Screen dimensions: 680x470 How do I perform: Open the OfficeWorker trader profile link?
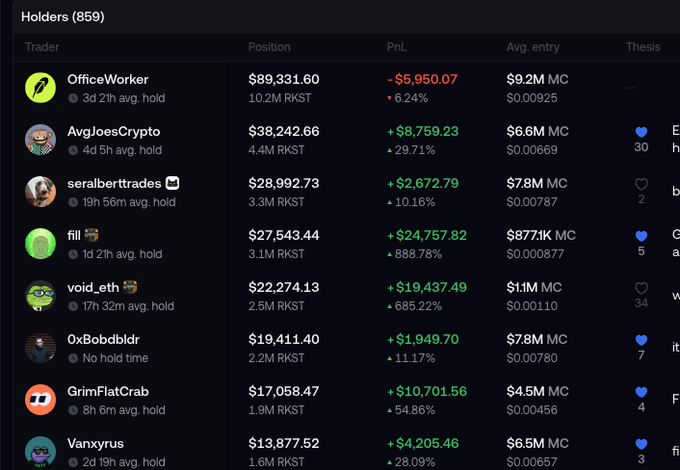coord(108,79)
